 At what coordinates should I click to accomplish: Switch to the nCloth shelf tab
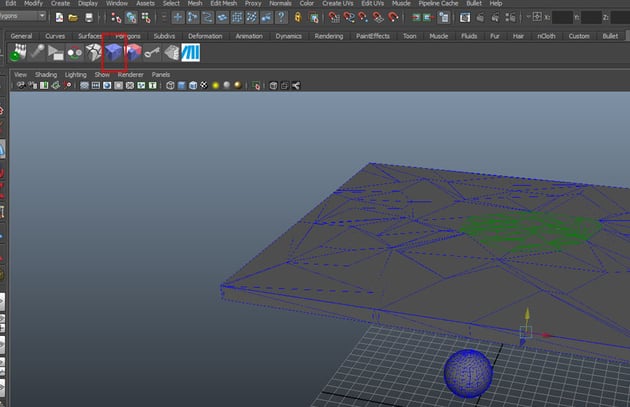click(x=546, y=36)
